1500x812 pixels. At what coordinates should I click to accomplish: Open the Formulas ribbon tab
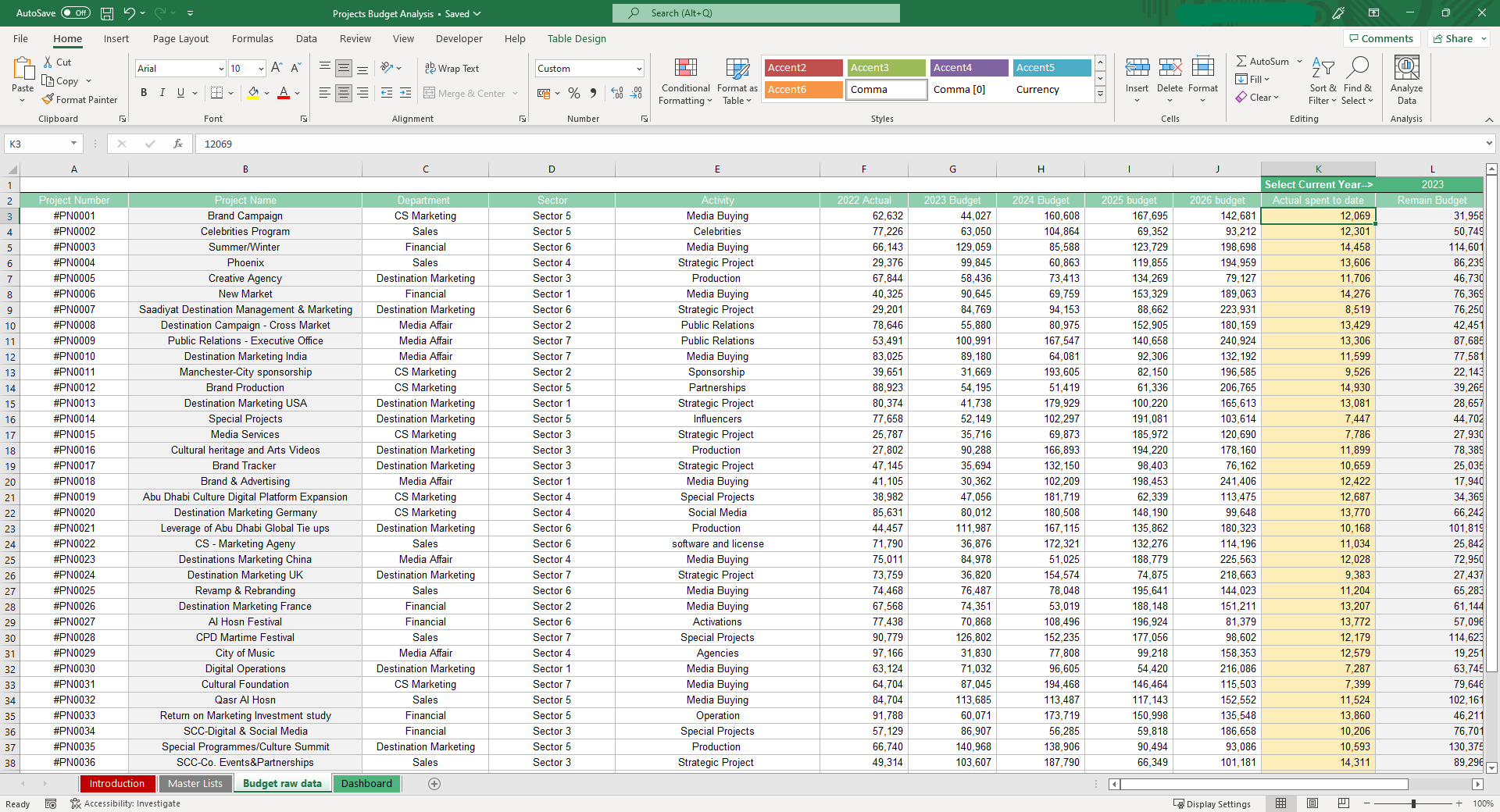252,39
